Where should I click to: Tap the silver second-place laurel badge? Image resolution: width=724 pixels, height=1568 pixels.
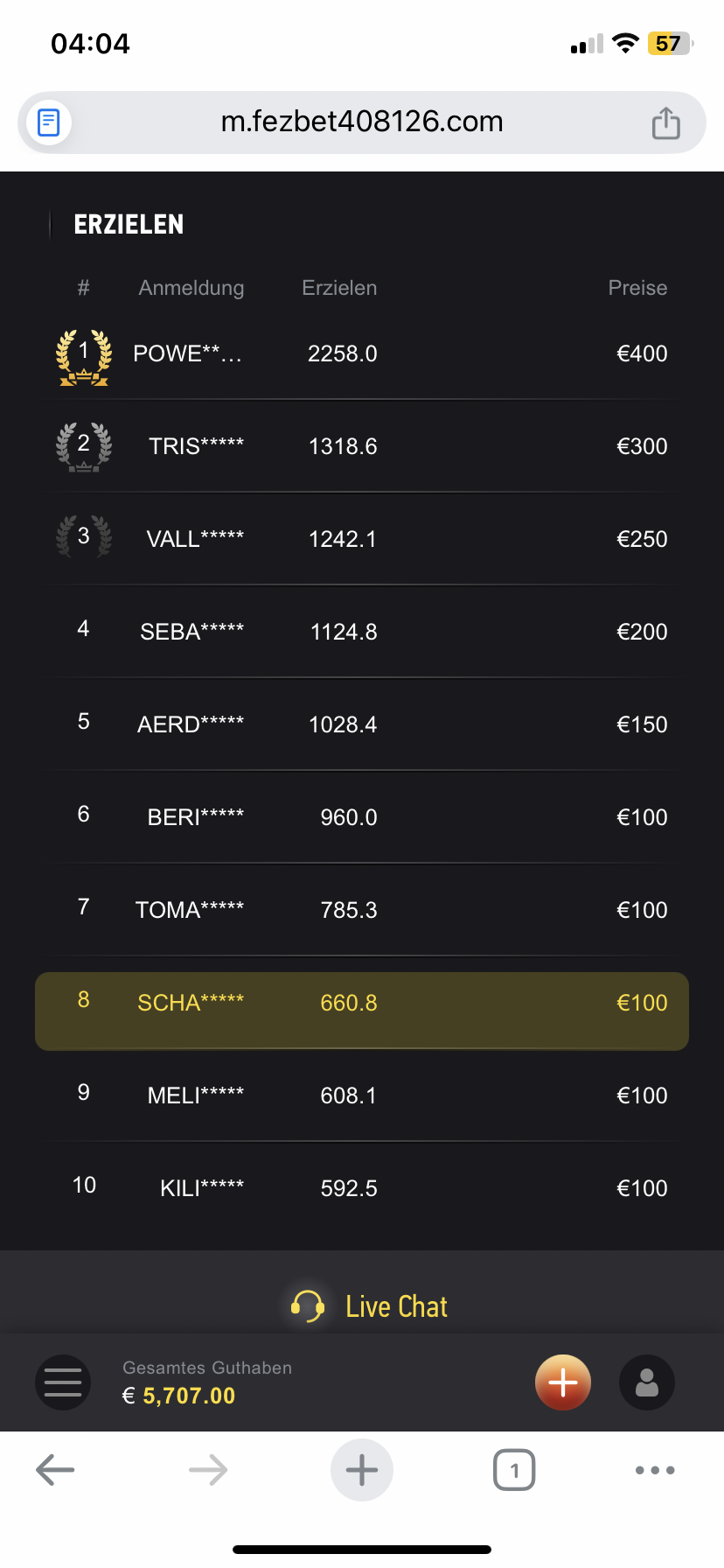84,447
